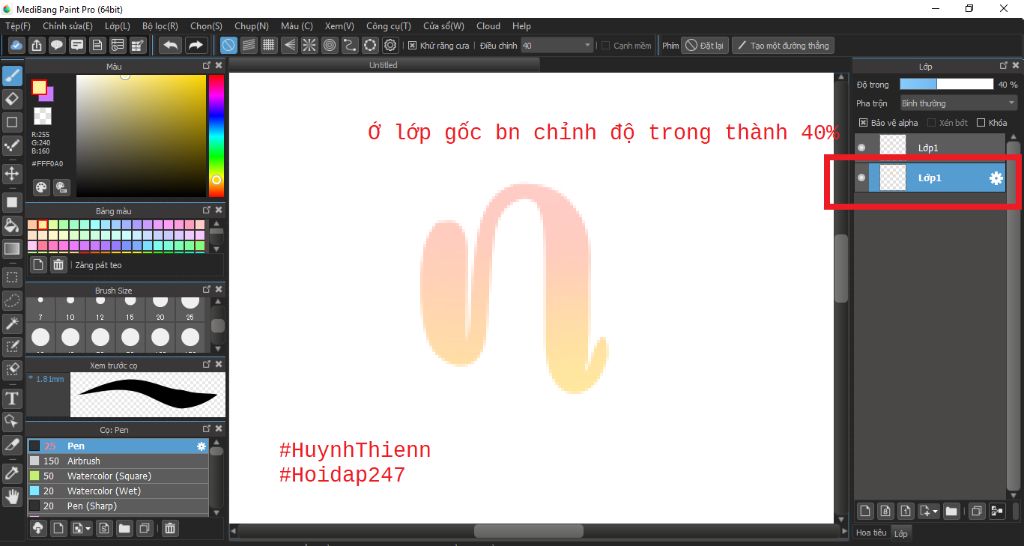
Task: Enable the Khóa lock checkbox
Action: [x=980, y=123]
